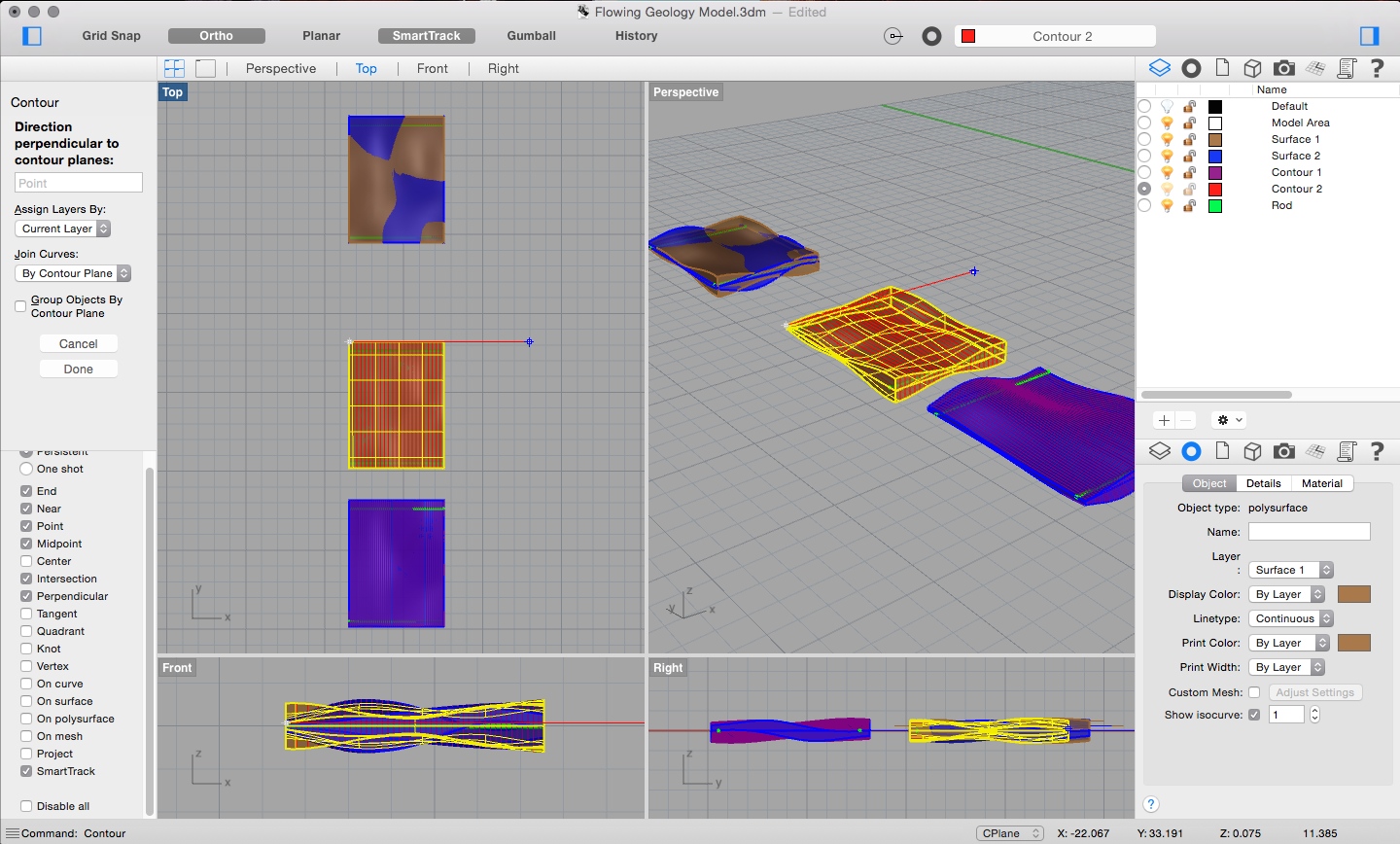This screenshot has height=844, width=1400.
Task: Hide the Surface 2 layer via bulb
Action: click(1167, 156)
